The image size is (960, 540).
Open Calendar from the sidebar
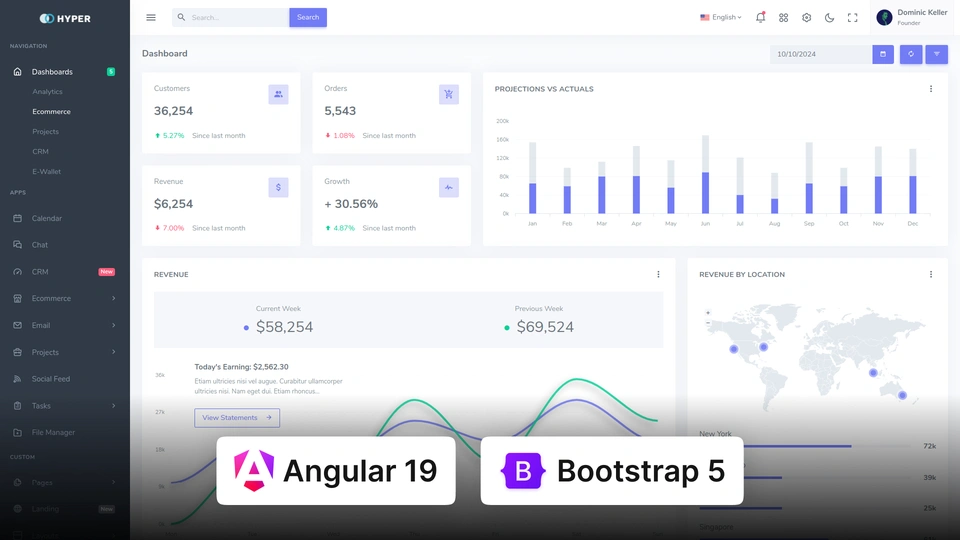click(46, 218)
